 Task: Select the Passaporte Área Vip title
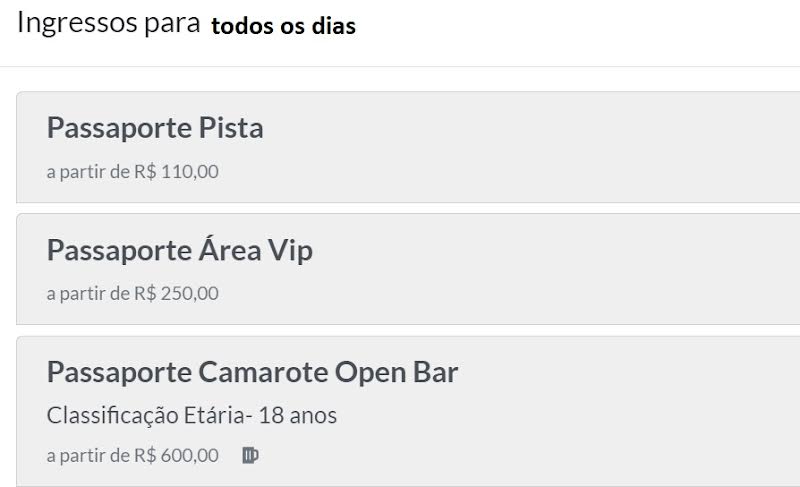(180, 250)
